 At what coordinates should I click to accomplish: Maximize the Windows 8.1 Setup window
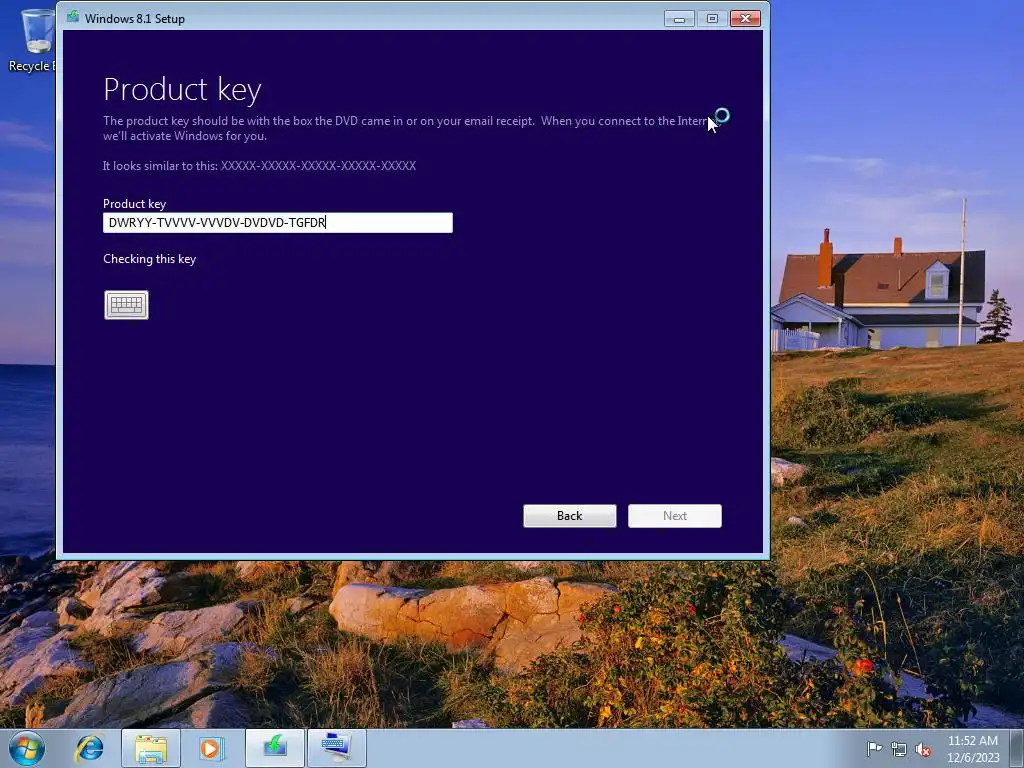pos(712,19)
